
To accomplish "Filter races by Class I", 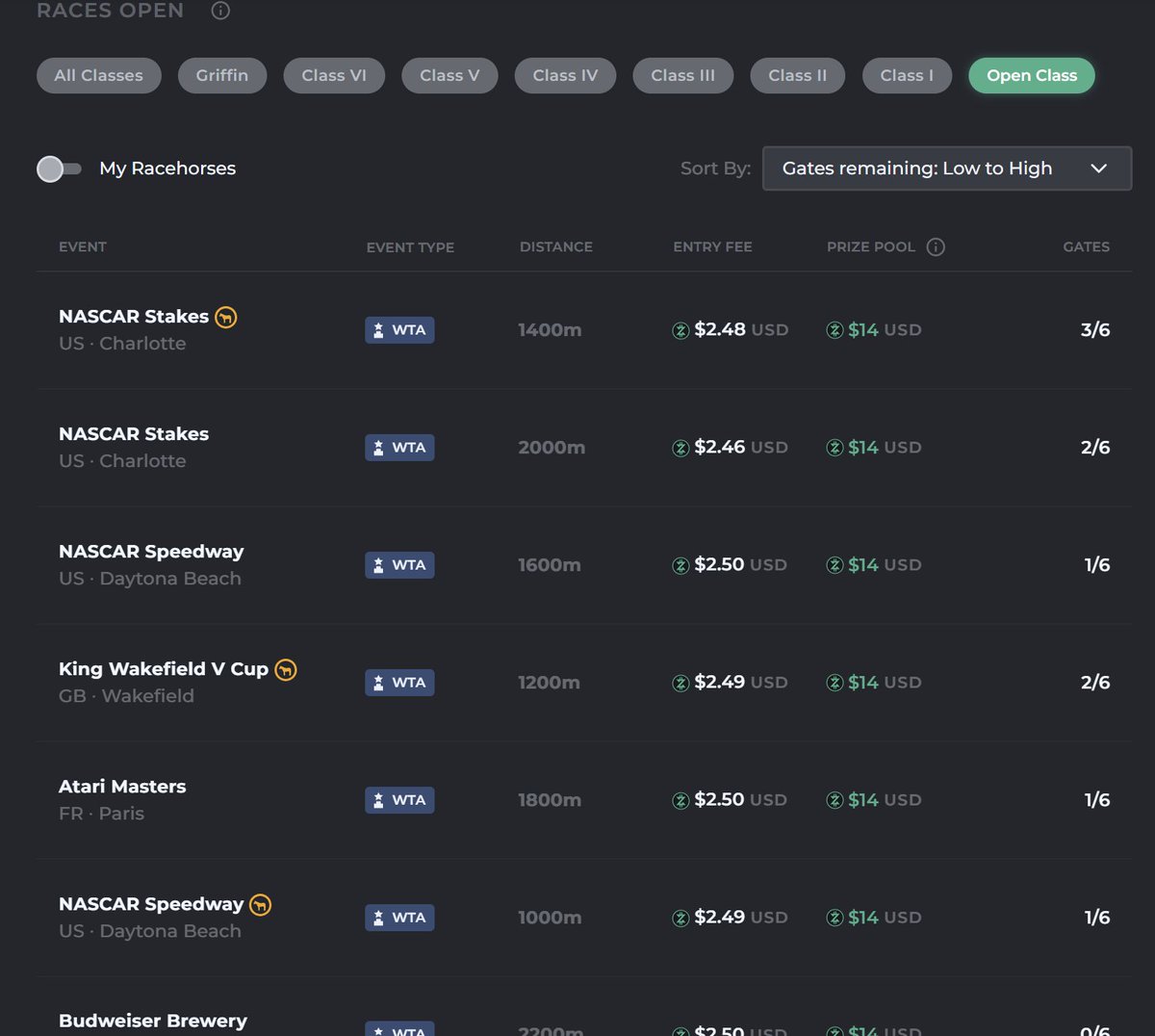I will 908,76.
